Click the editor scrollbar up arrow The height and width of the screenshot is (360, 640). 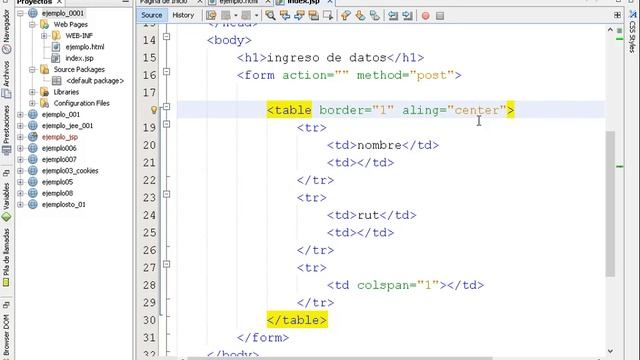coord(610,30)
